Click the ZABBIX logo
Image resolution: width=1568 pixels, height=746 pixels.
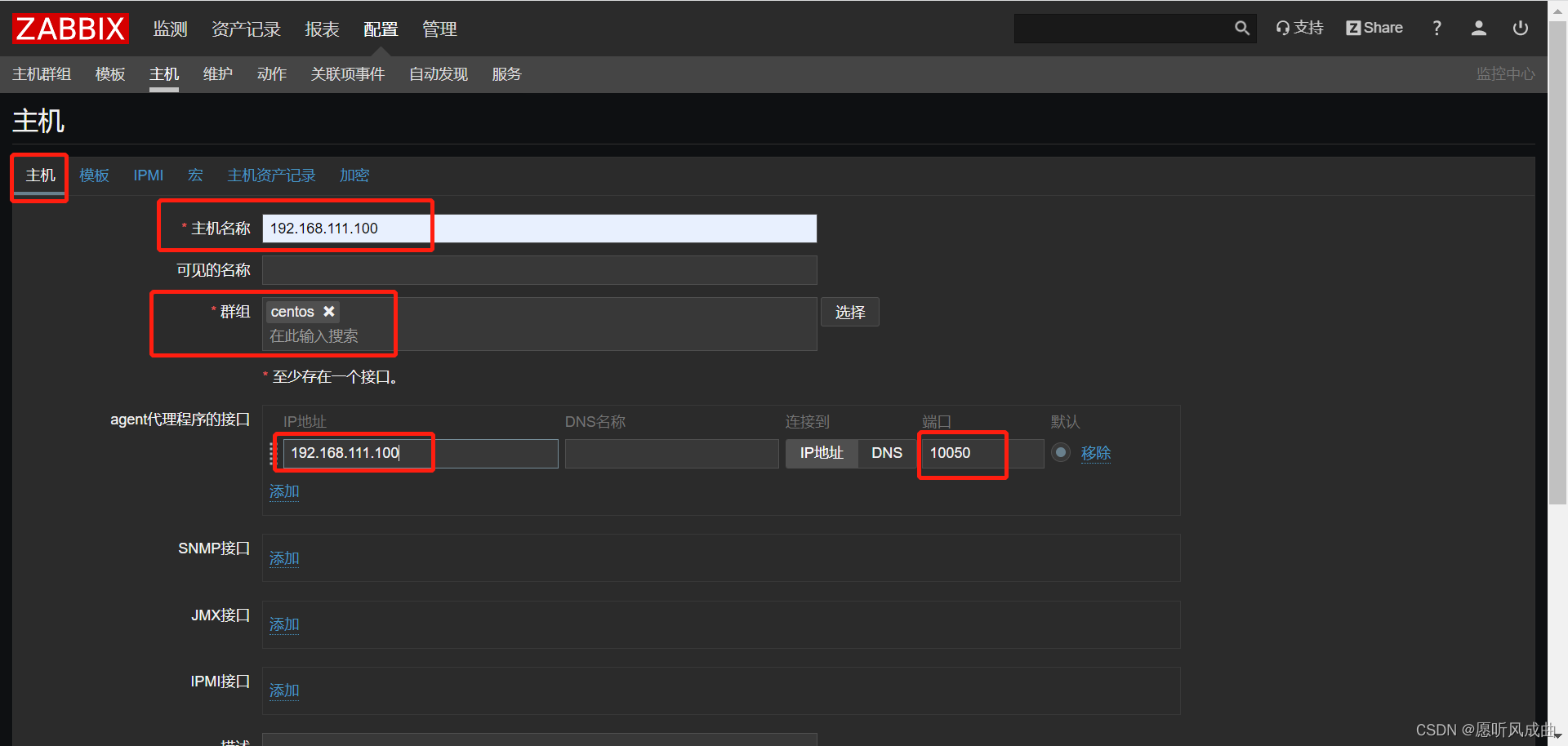[70, 29]
